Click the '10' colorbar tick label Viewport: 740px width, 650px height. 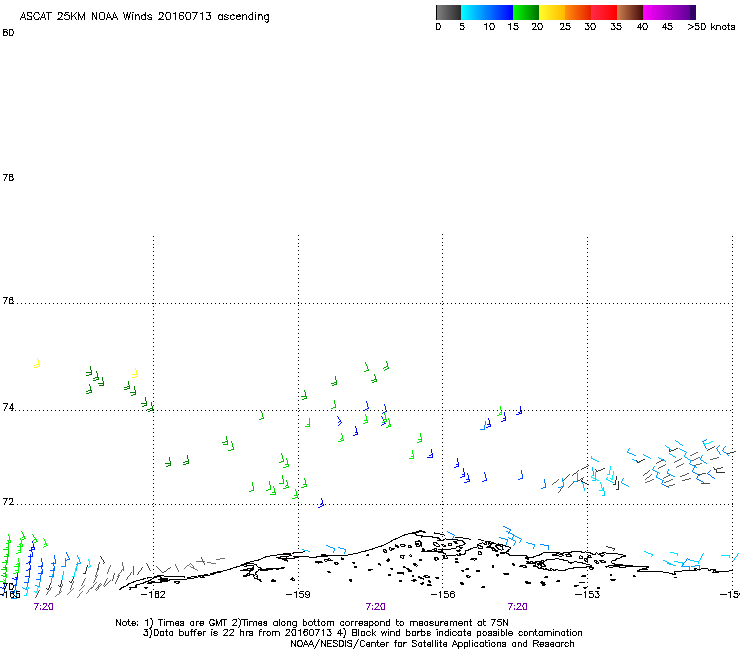(x=489, y=27)
